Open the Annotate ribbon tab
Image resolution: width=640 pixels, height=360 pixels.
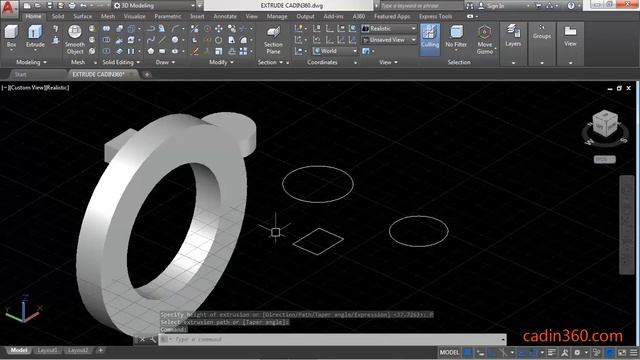225,16
